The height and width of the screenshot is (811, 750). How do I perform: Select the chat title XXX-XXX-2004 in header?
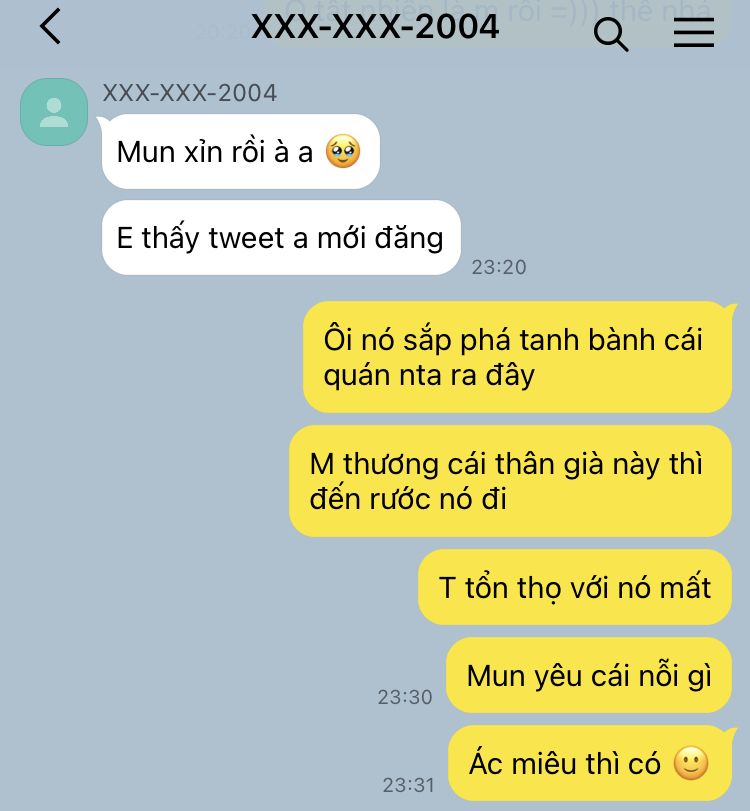click(x=375, y=26)
